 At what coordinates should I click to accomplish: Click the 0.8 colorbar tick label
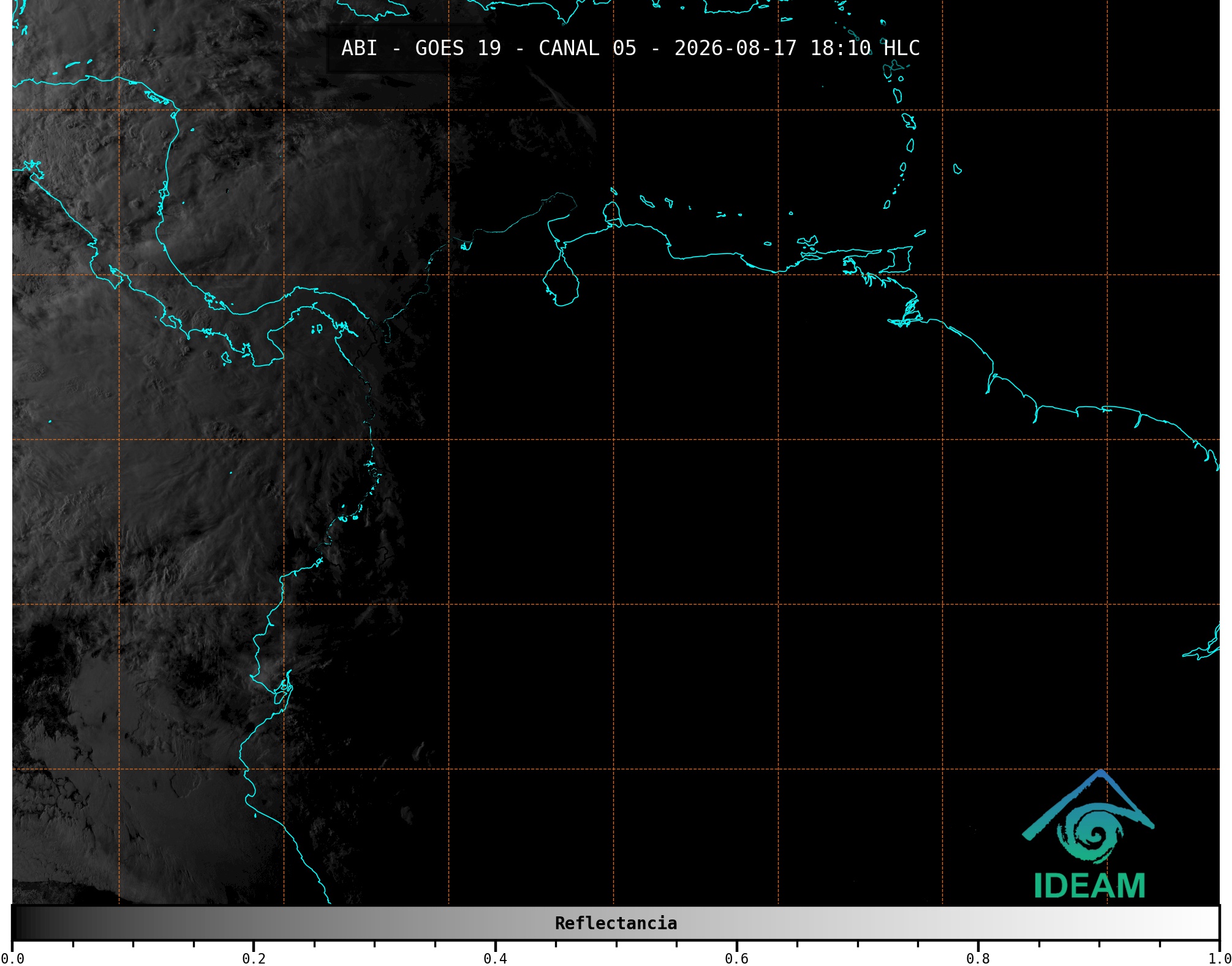(x=978, y=958)
